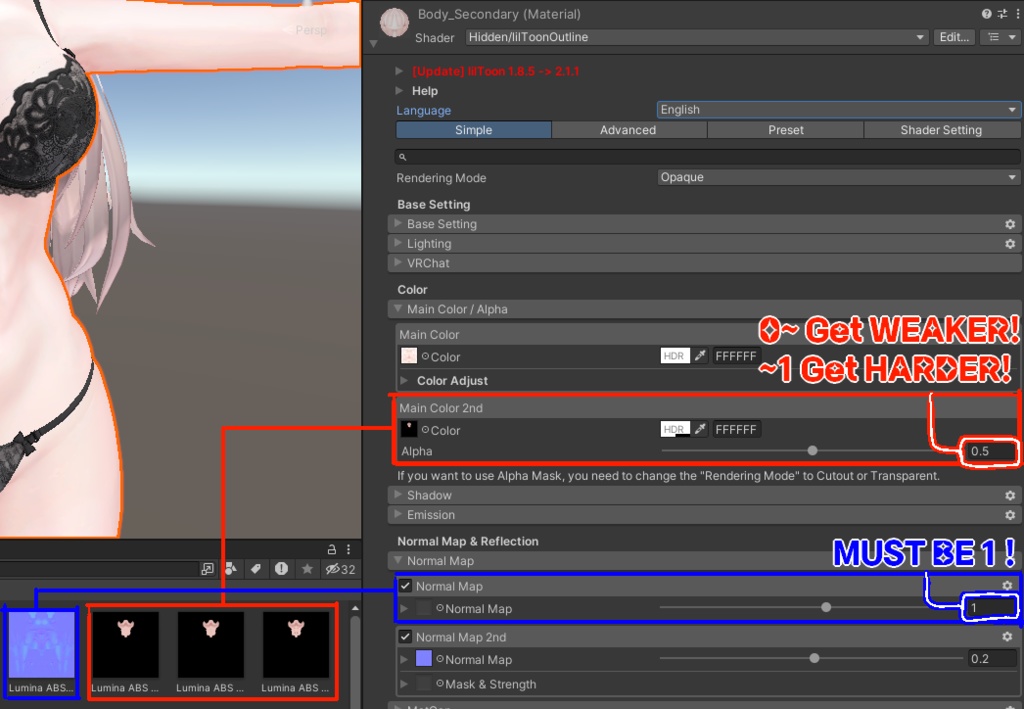Click the Normal Map strength slider
The height and width of the screenshot is (709, 1024).
click(812, 607)
